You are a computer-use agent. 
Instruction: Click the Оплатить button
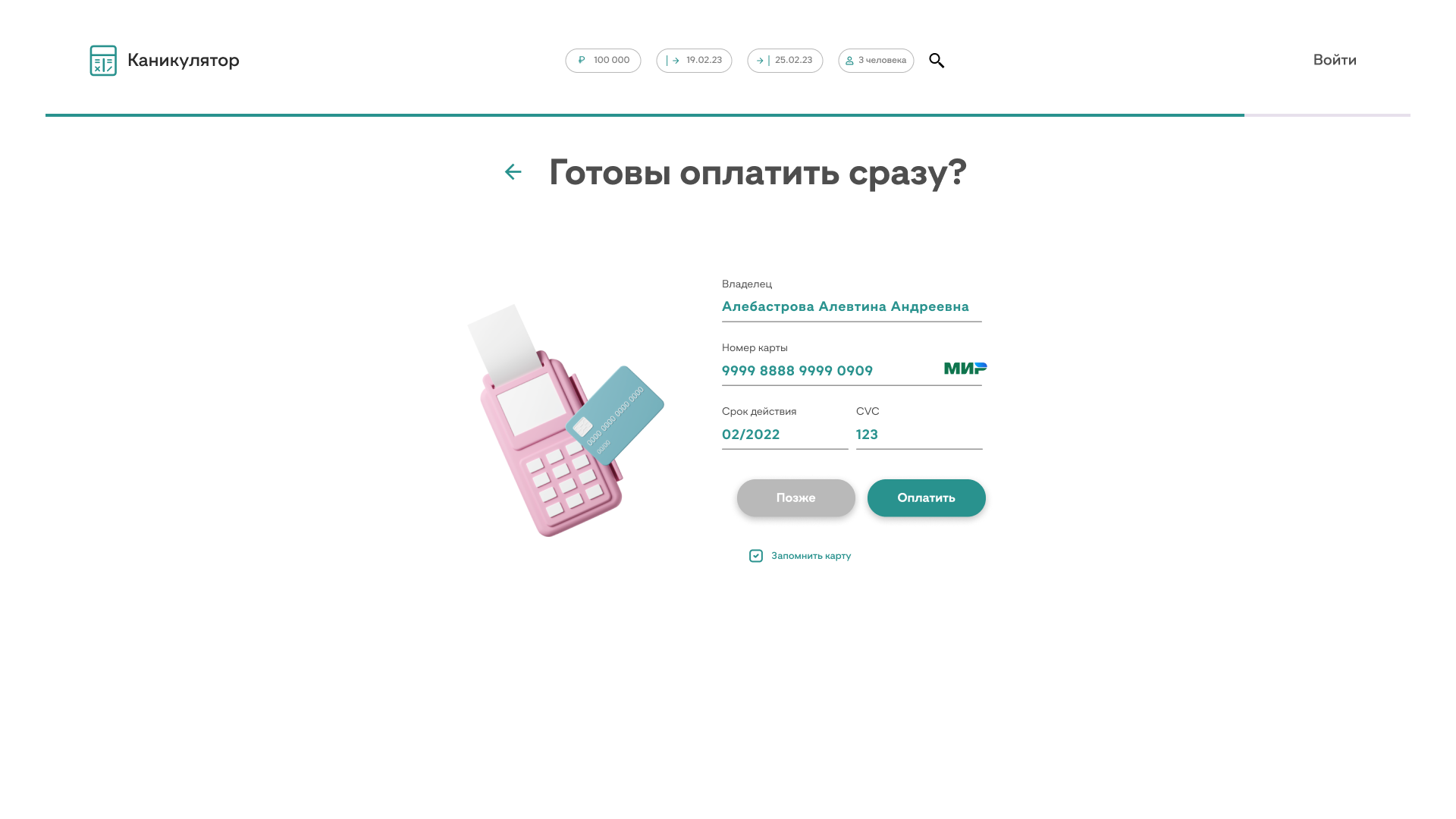coord(927,498)
